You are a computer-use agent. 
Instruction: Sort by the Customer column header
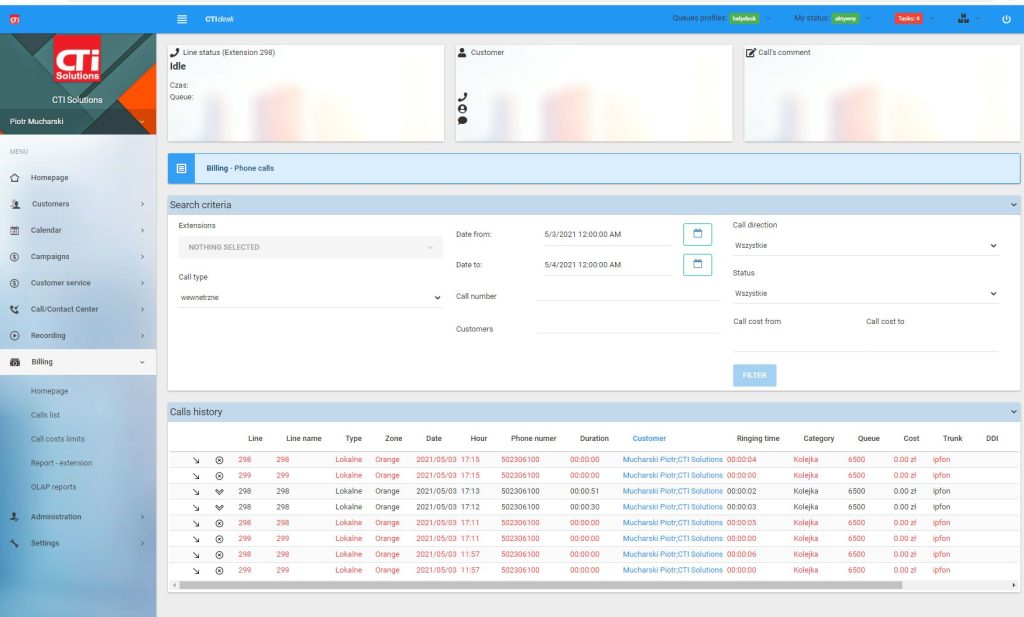coord(649,438)
